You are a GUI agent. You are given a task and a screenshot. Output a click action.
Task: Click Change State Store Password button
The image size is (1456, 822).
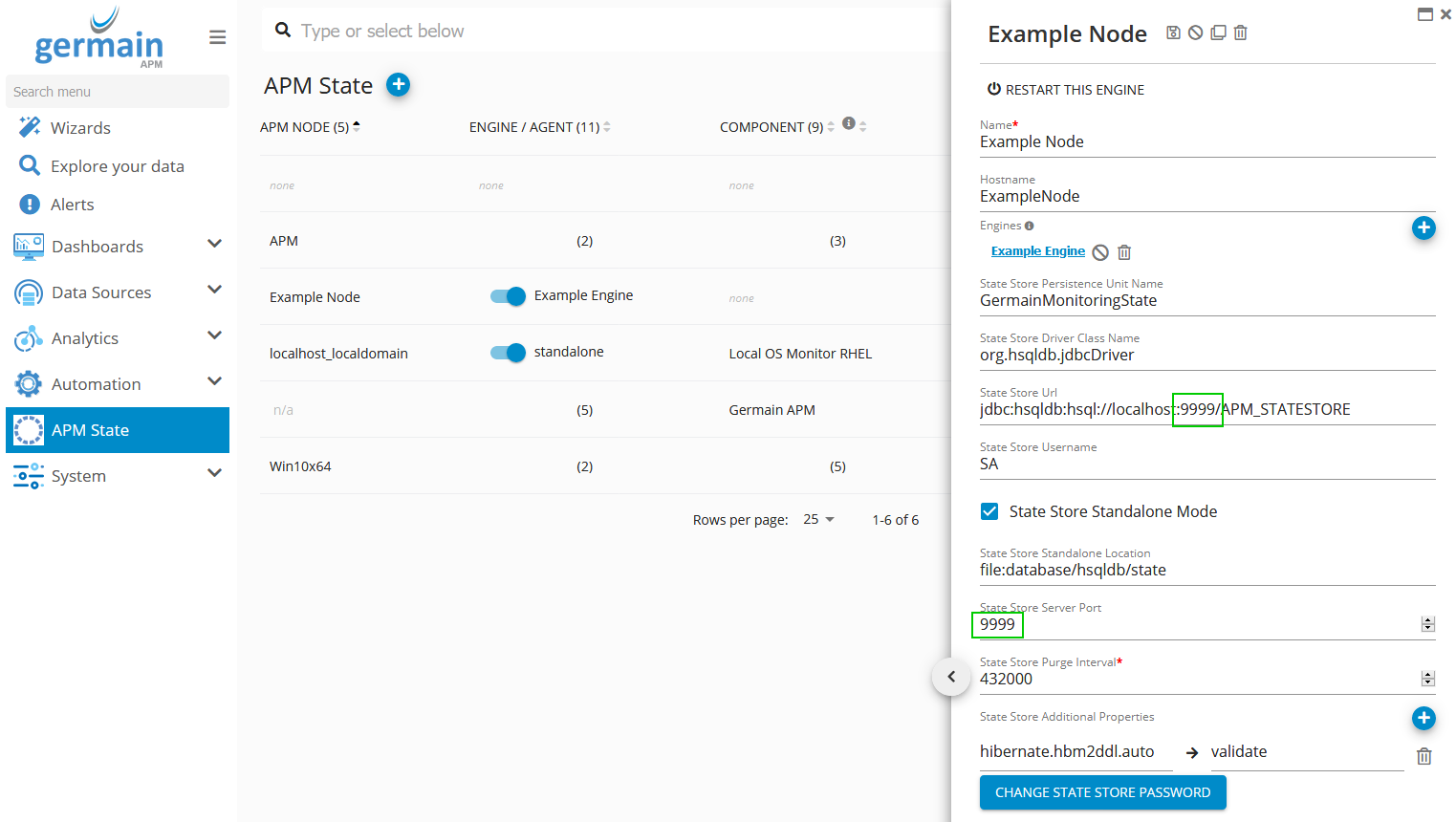click(x=1102, y=792)
